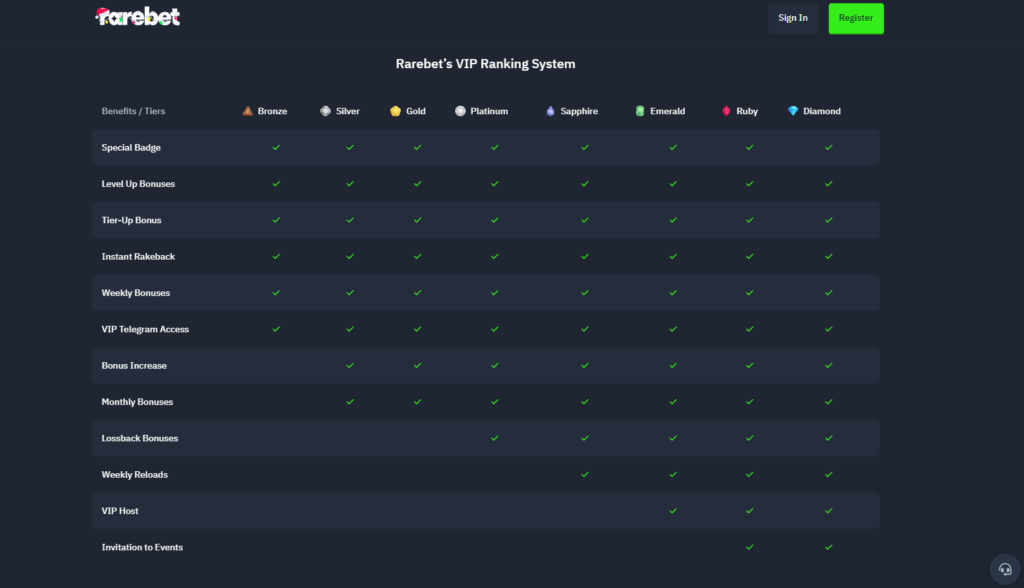Click the "Weekly Reloads" row label

(135, 475)
